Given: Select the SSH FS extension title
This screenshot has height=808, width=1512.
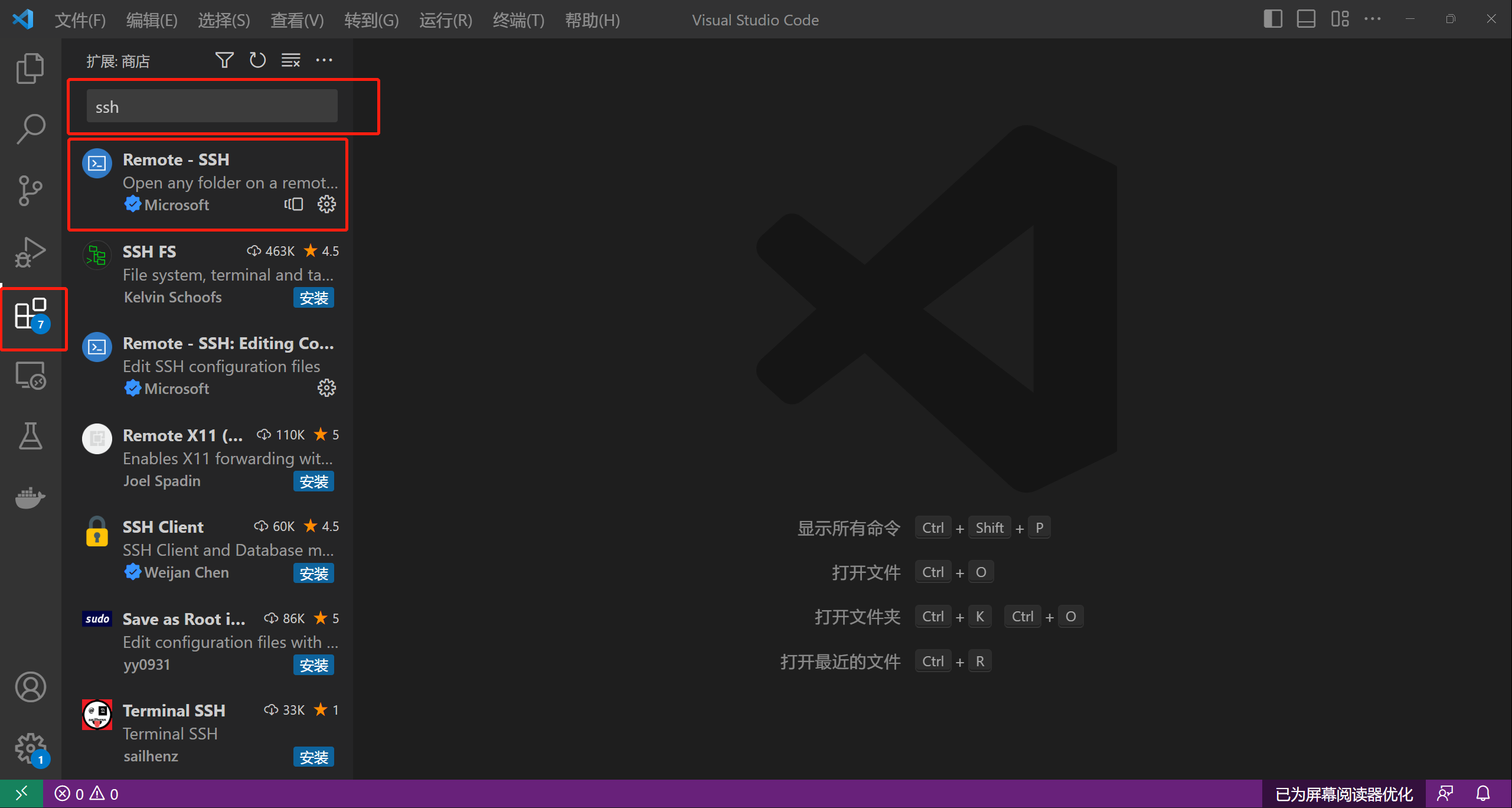Looking at the screenshot, I should tap(149, 252).
